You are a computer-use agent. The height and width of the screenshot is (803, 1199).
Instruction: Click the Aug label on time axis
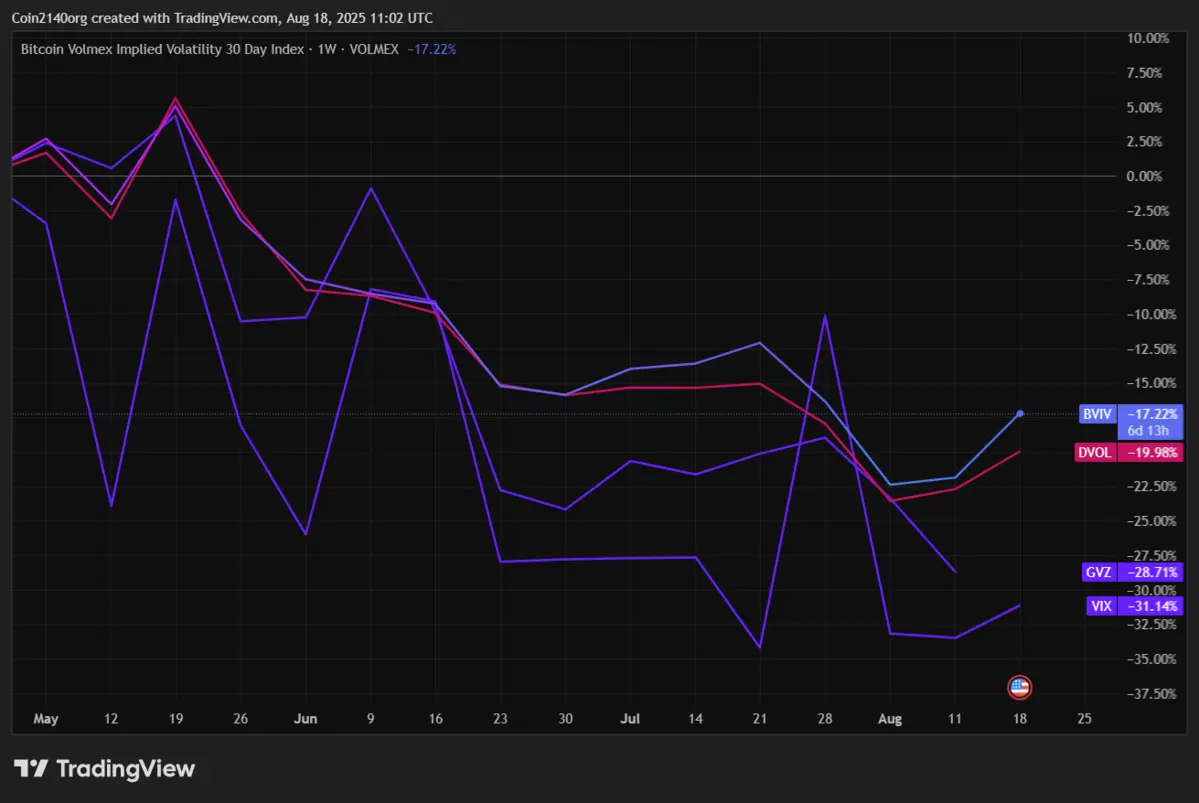889,719
